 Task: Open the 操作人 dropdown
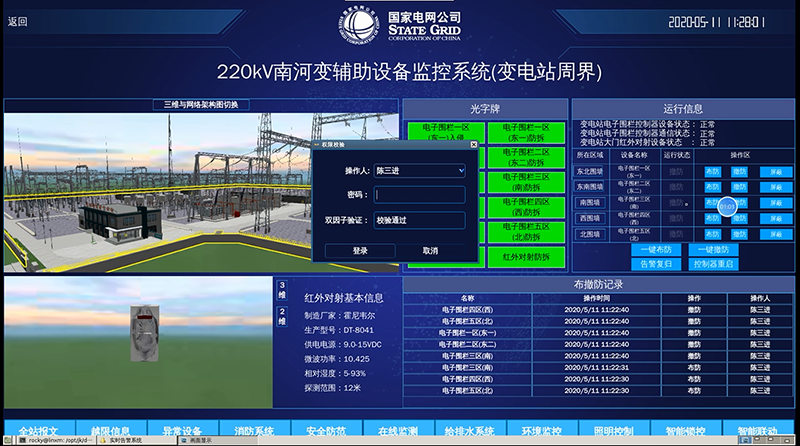tap(419, 171)
